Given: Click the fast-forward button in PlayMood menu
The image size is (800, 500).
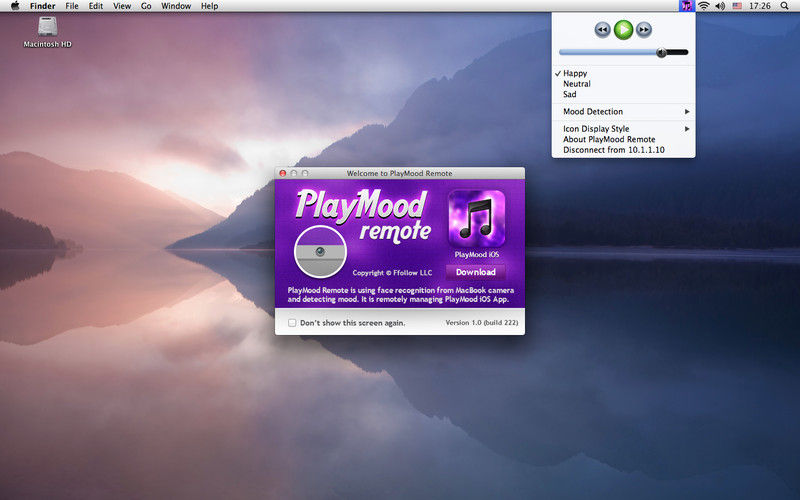Looking at the screenshot, I should 644,30.
